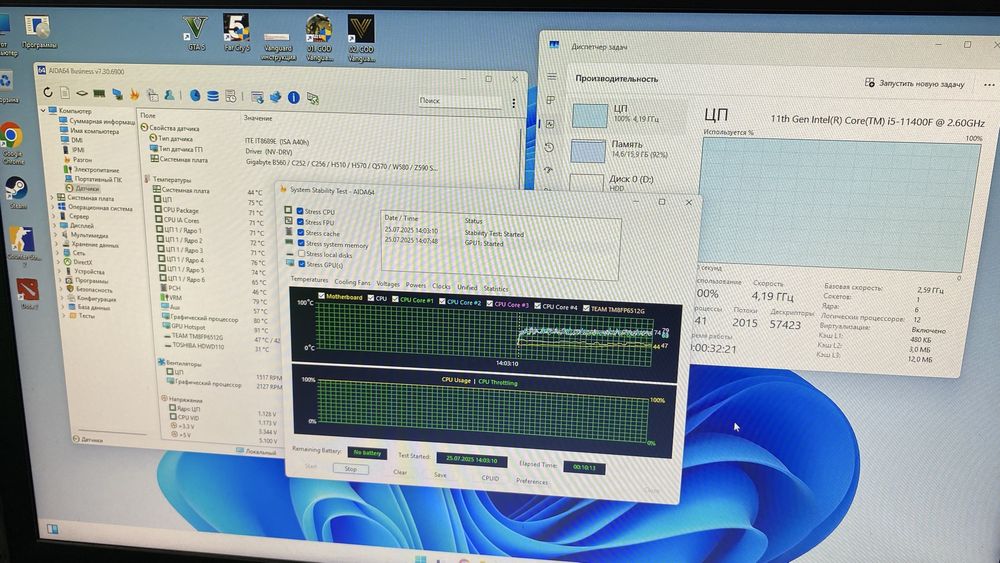Toggle Motherboard graph checkbox
The width and height of the screenshot is (1000, 563).
[321, 296]
